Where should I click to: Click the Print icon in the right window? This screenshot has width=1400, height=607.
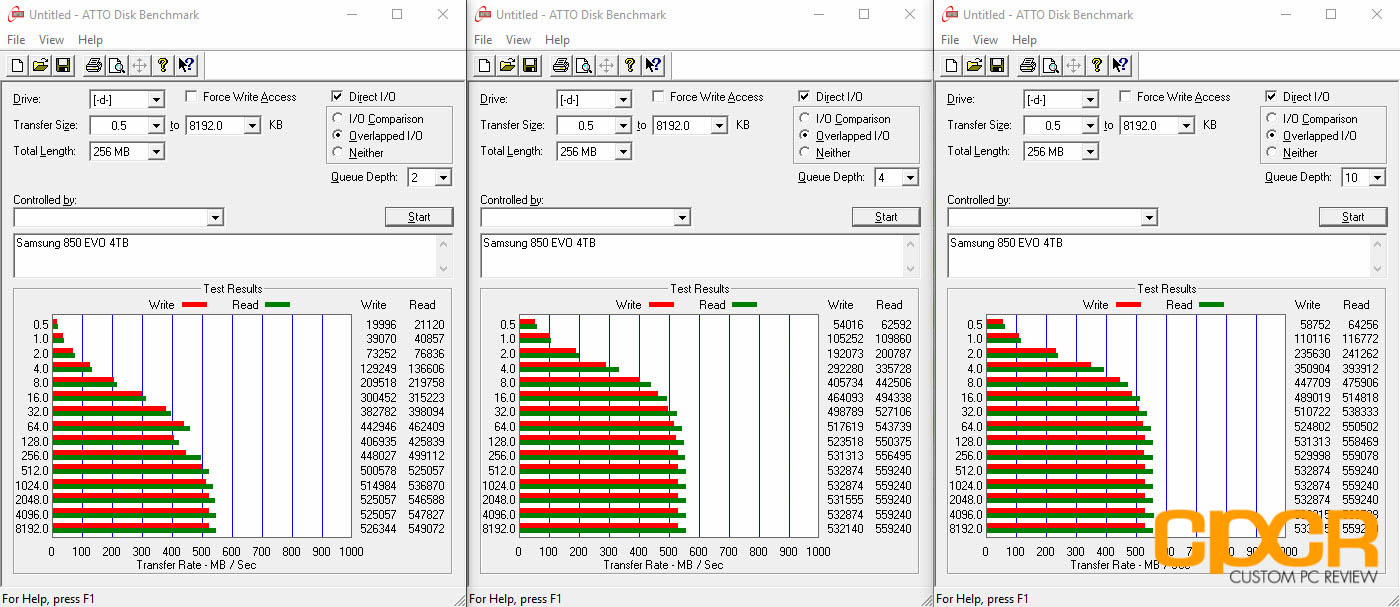[x=1028, y=66]
